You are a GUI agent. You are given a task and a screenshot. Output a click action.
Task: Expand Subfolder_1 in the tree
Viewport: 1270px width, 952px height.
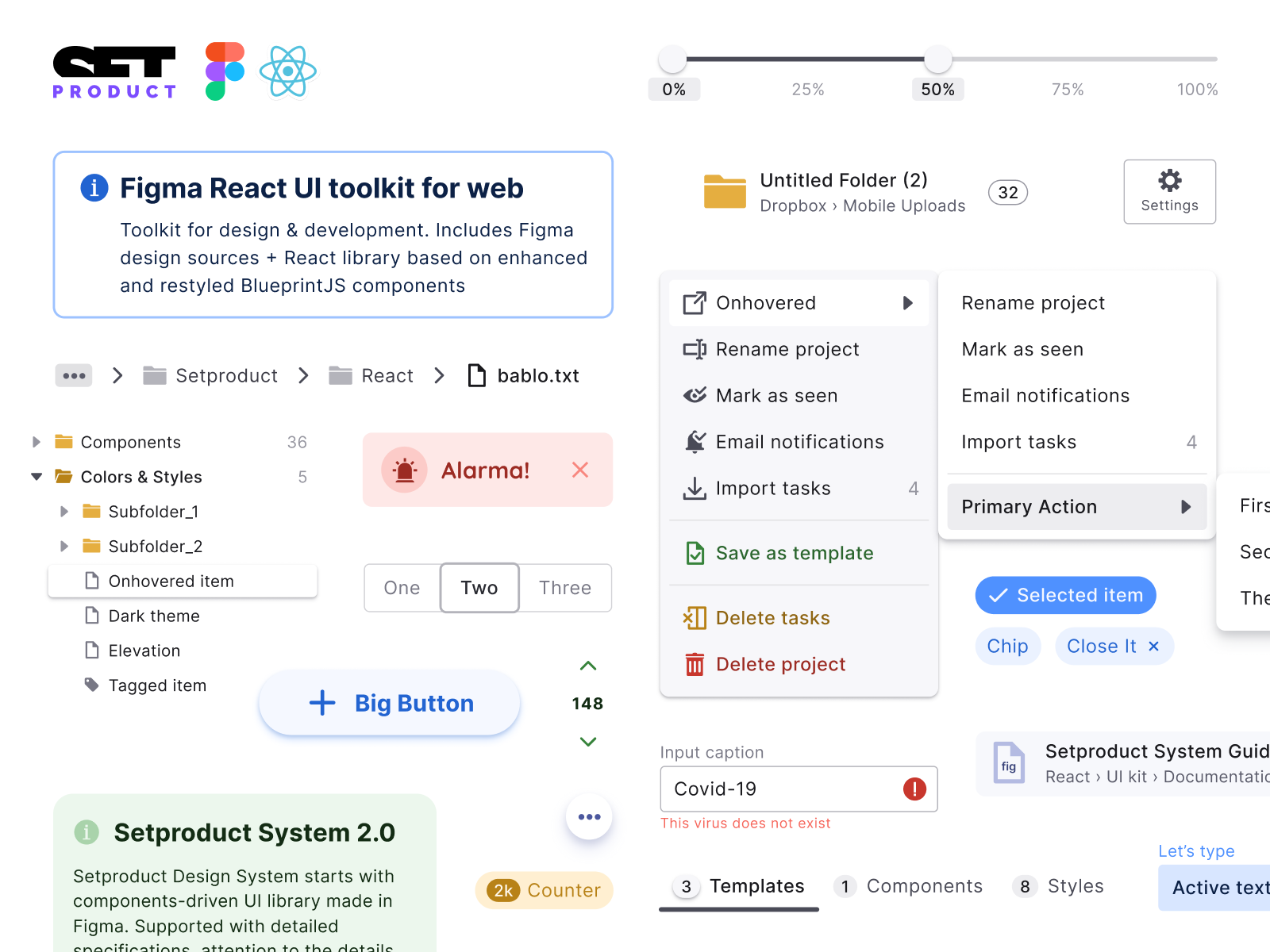point(65,512)
